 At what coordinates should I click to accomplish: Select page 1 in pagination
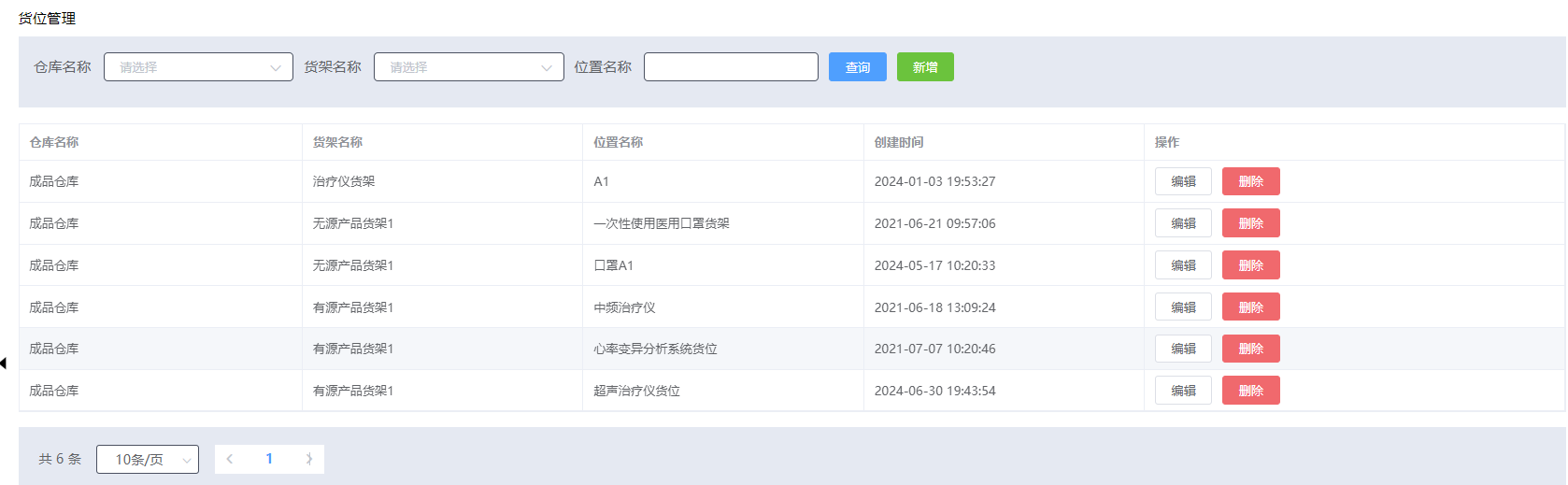pyautogui.click(x=269, y=459)
